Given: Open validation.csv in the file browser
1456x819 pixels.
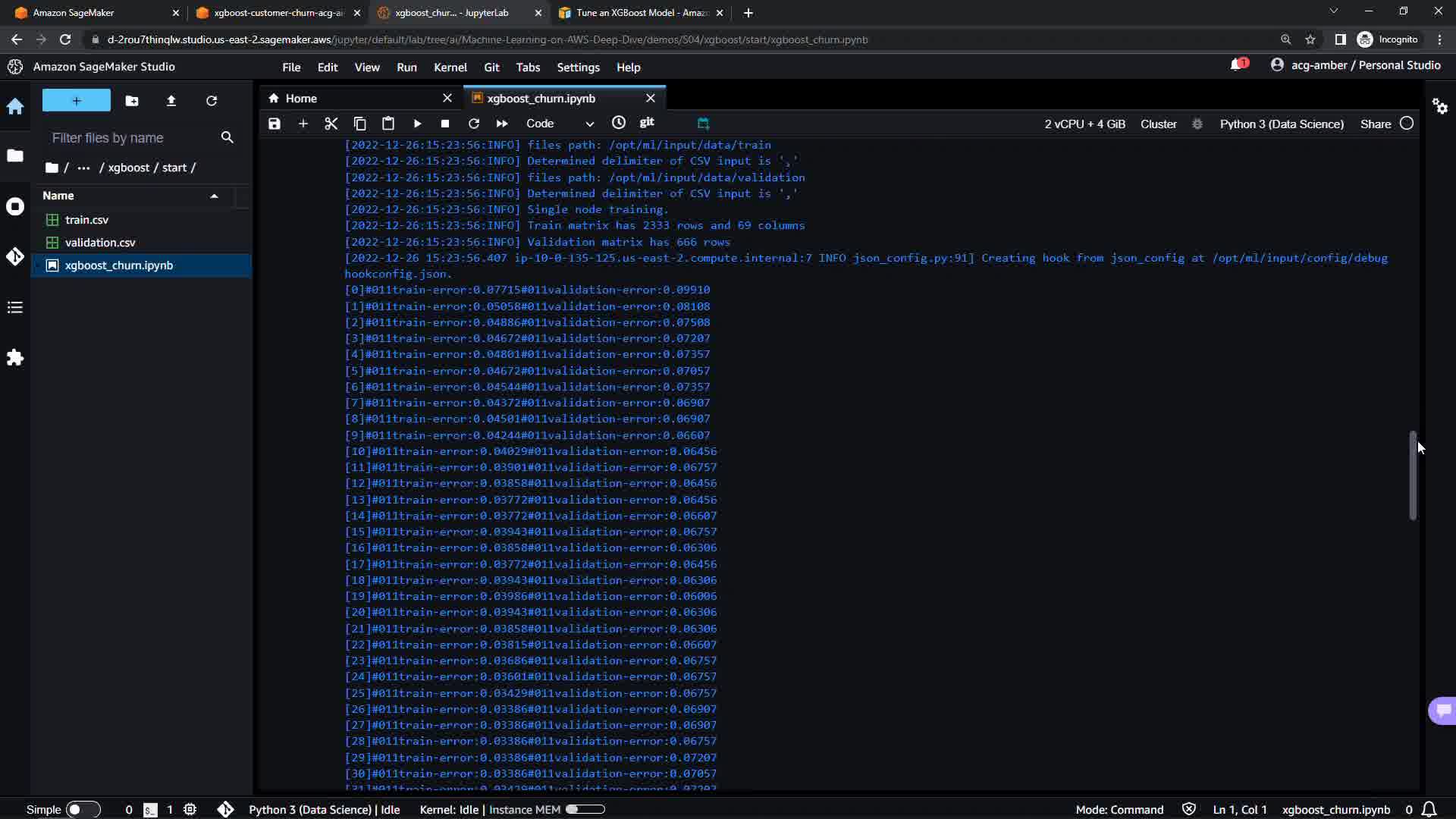Looking at the screenshot, I should 100,243.
